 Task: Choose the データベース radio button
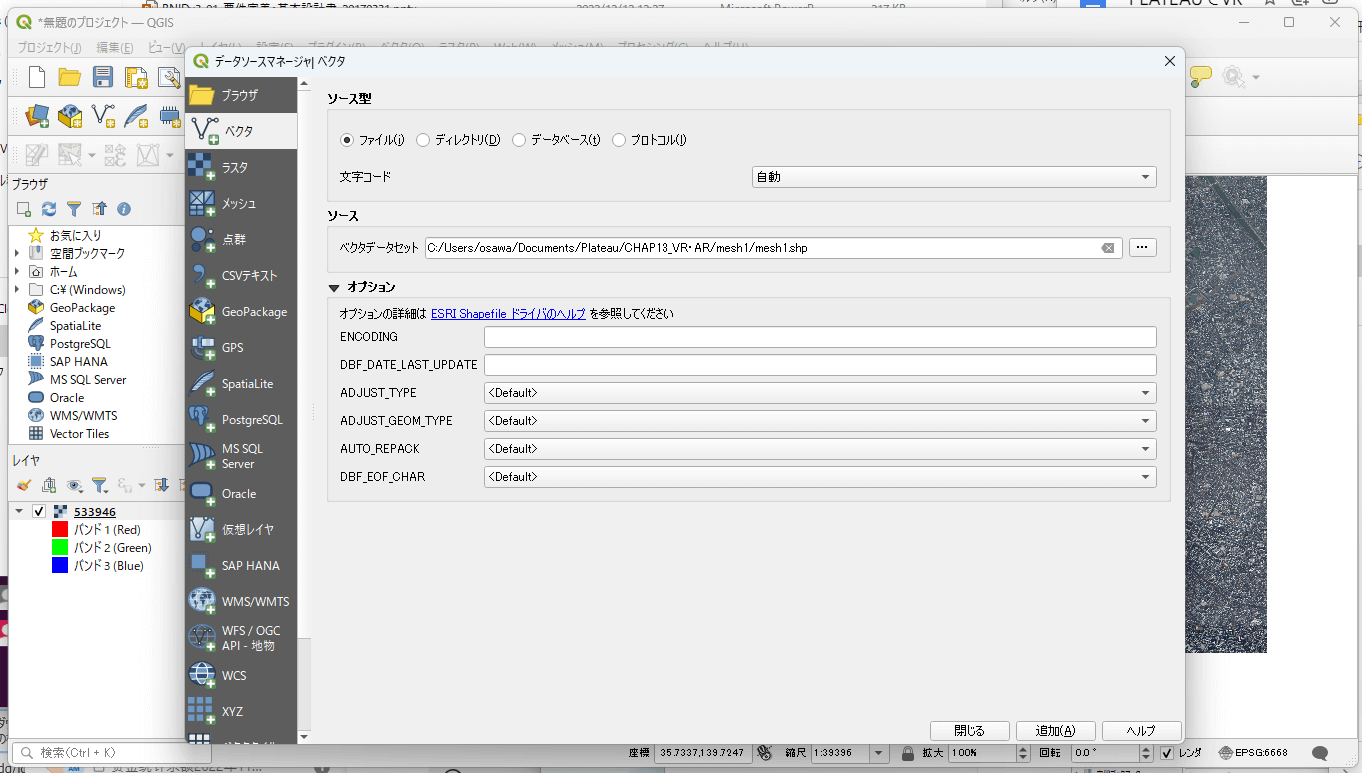point(519,140)
